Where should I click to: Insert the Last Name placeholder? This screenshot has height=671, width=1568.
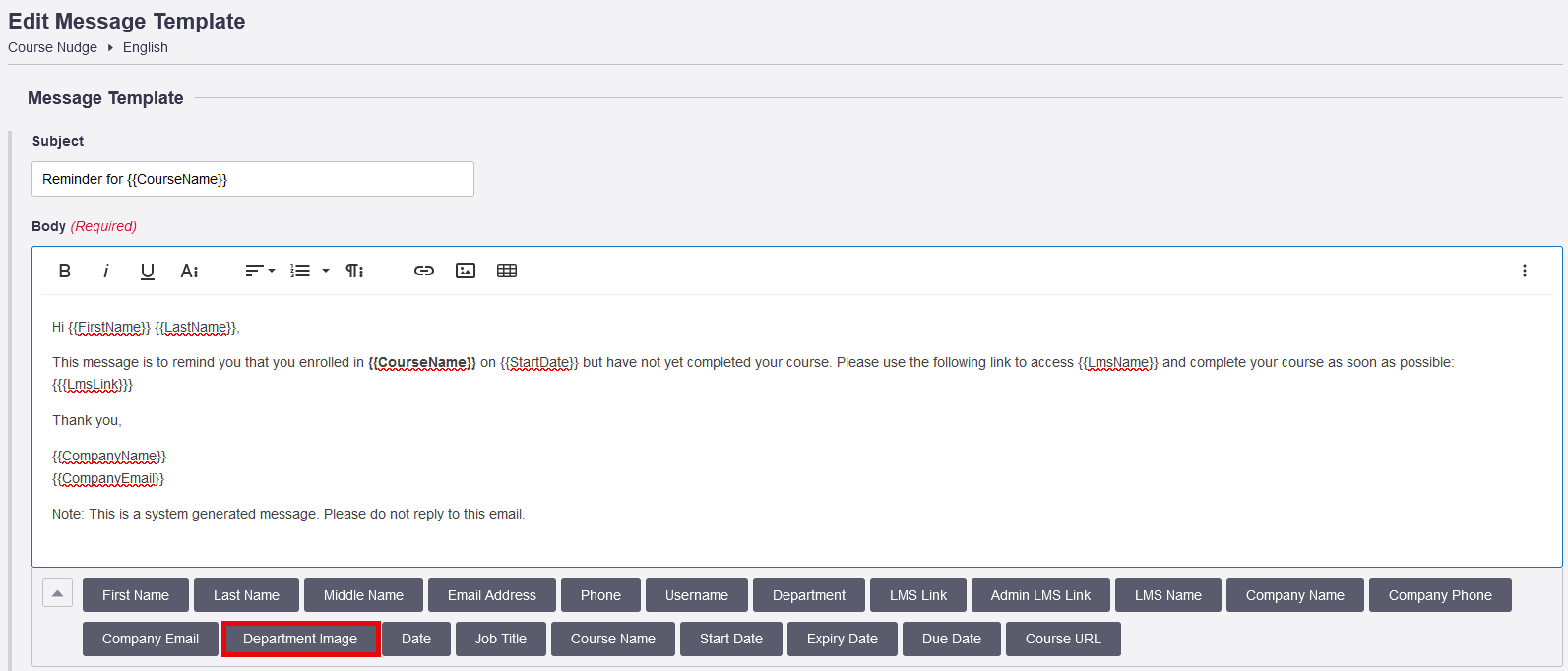246,595
